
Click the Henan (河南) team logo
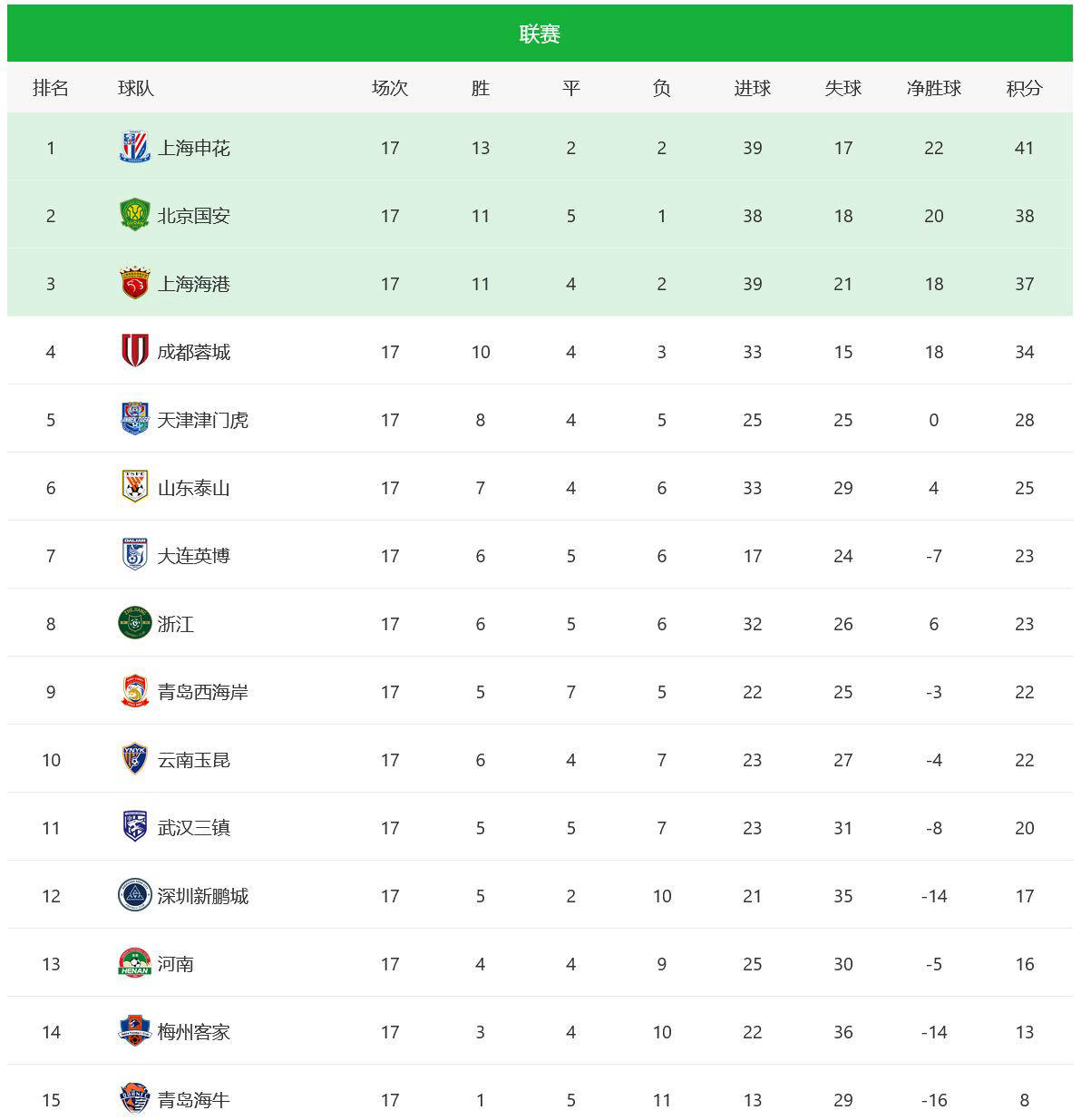tap(134, 963)
